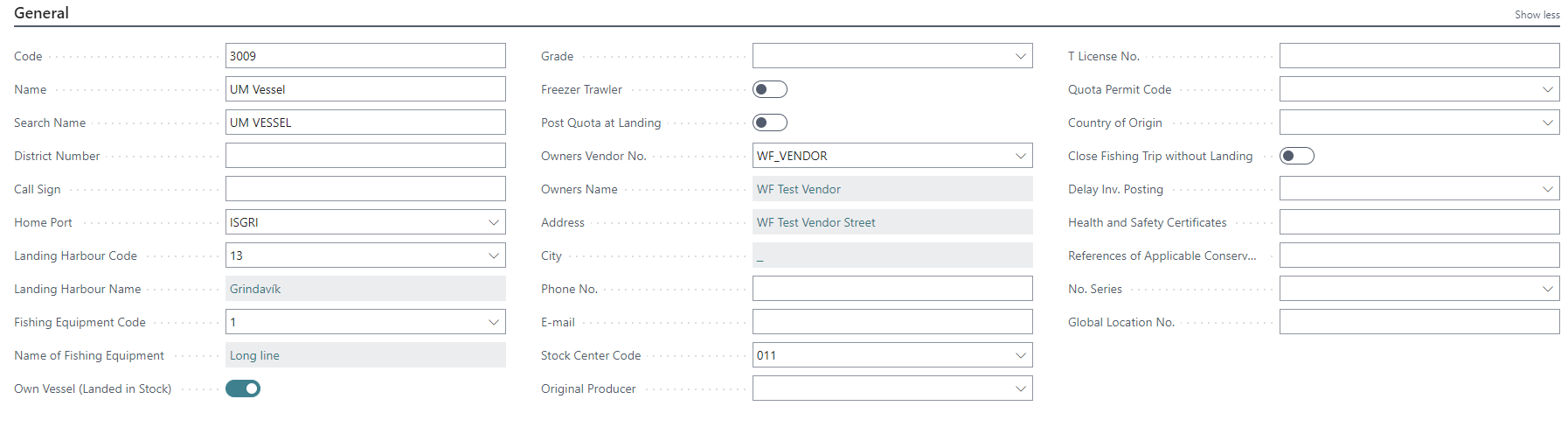Focus the Call Sign input field
The image size is (1568, 427).
tap(365, 189)
